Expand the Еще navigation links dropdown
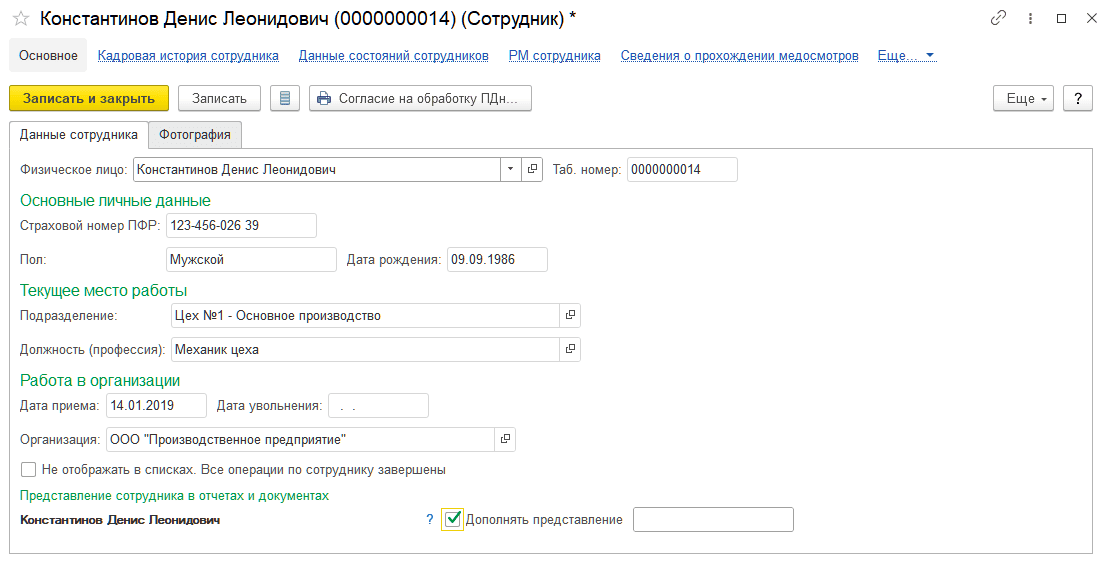Viewport: 1109px width, 565px height. 907,55
